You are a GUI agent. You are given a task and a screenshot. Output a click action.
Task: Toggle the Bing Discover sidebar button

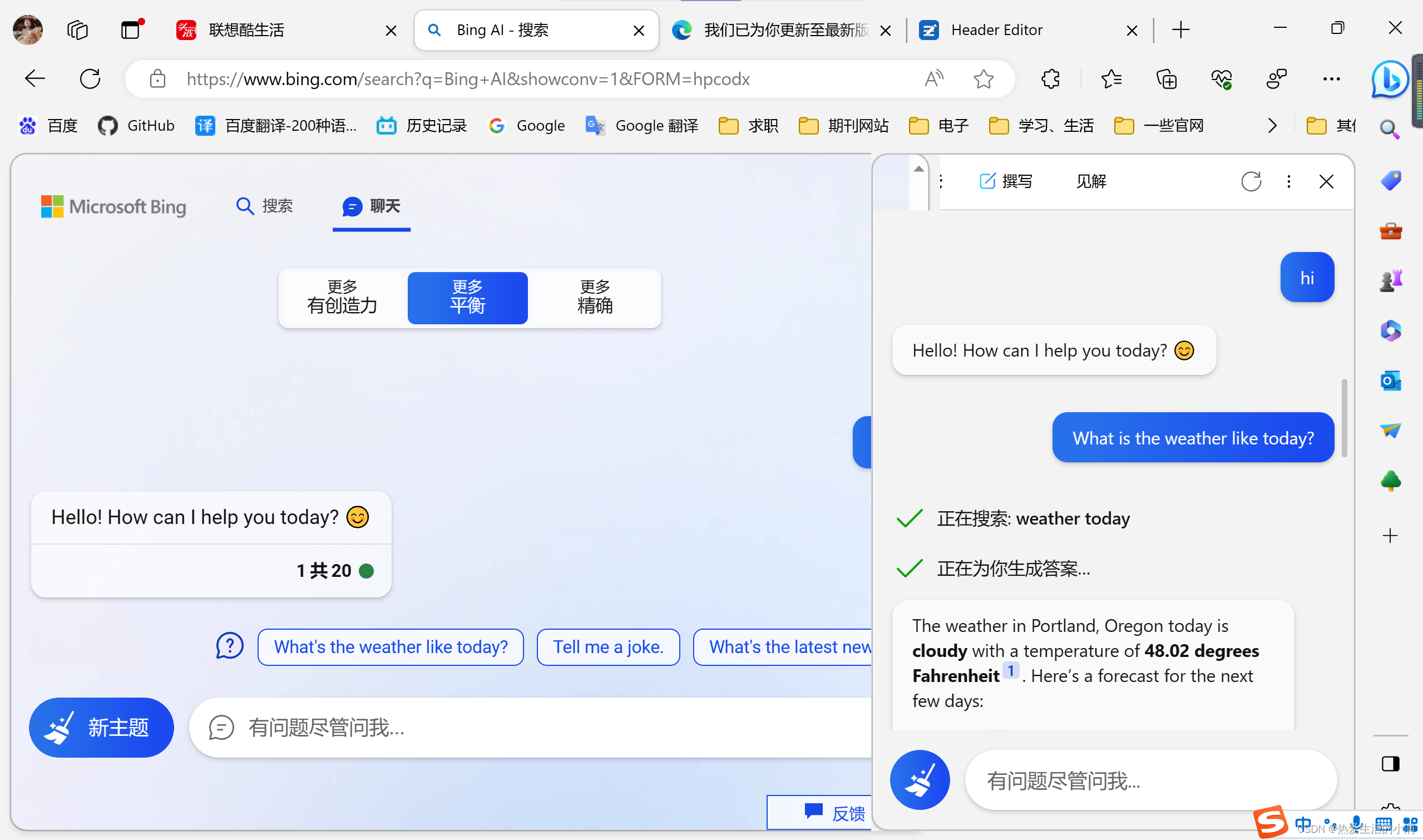1390,78
